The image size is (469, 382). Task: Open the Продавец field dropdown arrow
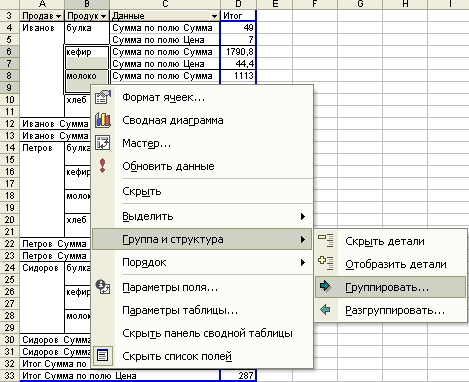(59, 16)
